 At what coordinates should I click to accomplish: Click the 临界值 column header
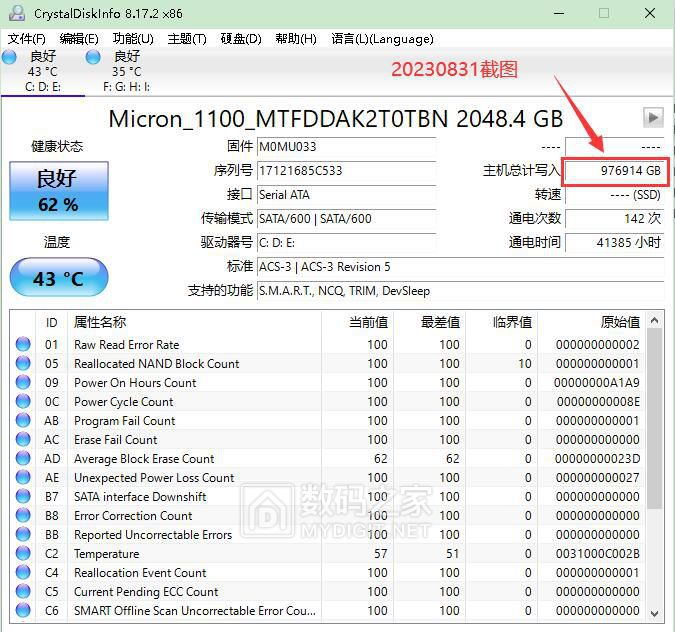point(501,322)
